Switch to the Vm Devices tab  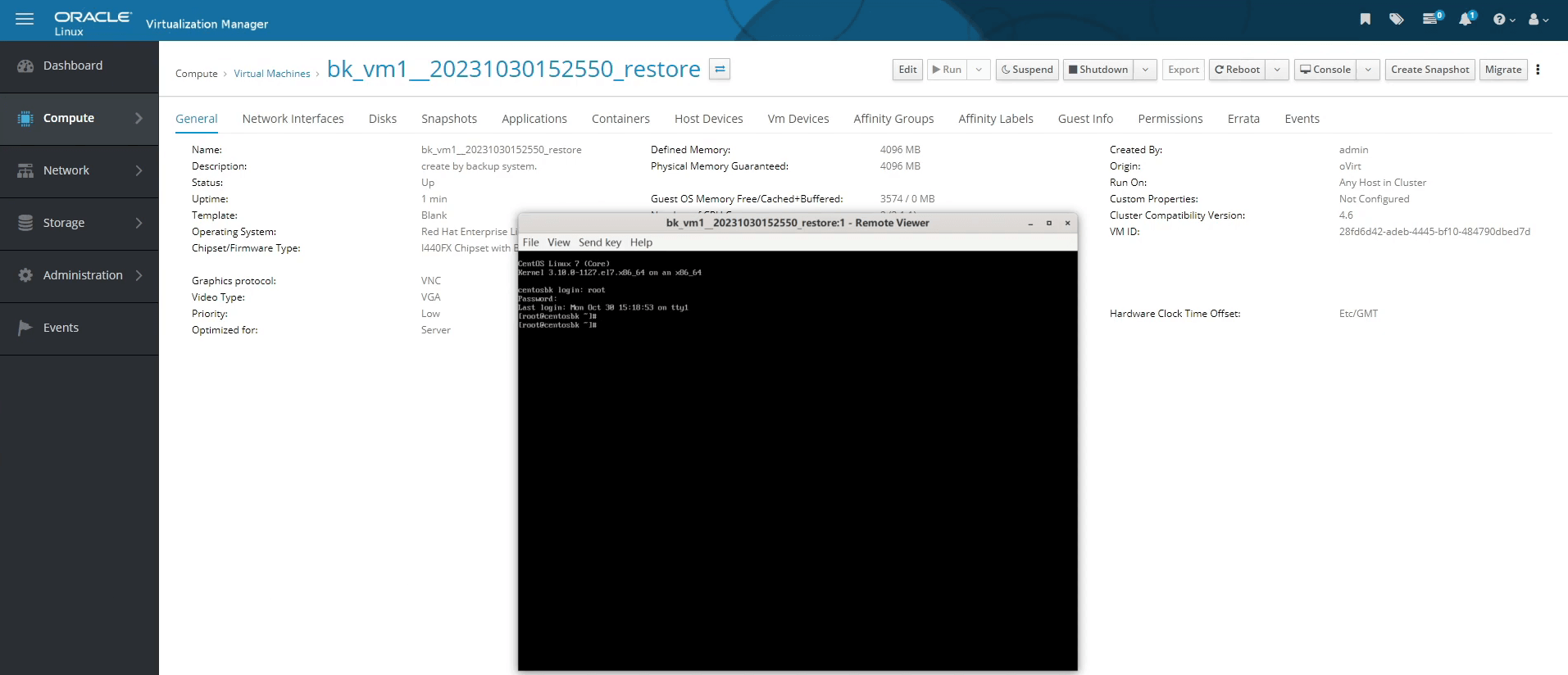click(798, 119)
